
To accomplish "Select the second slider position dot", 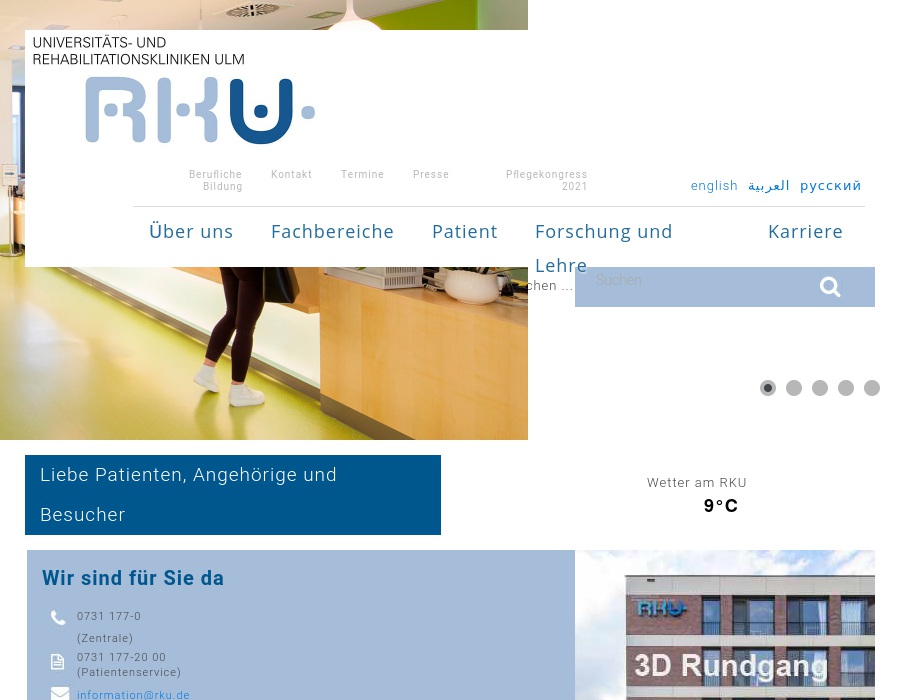I will point(794,388).
